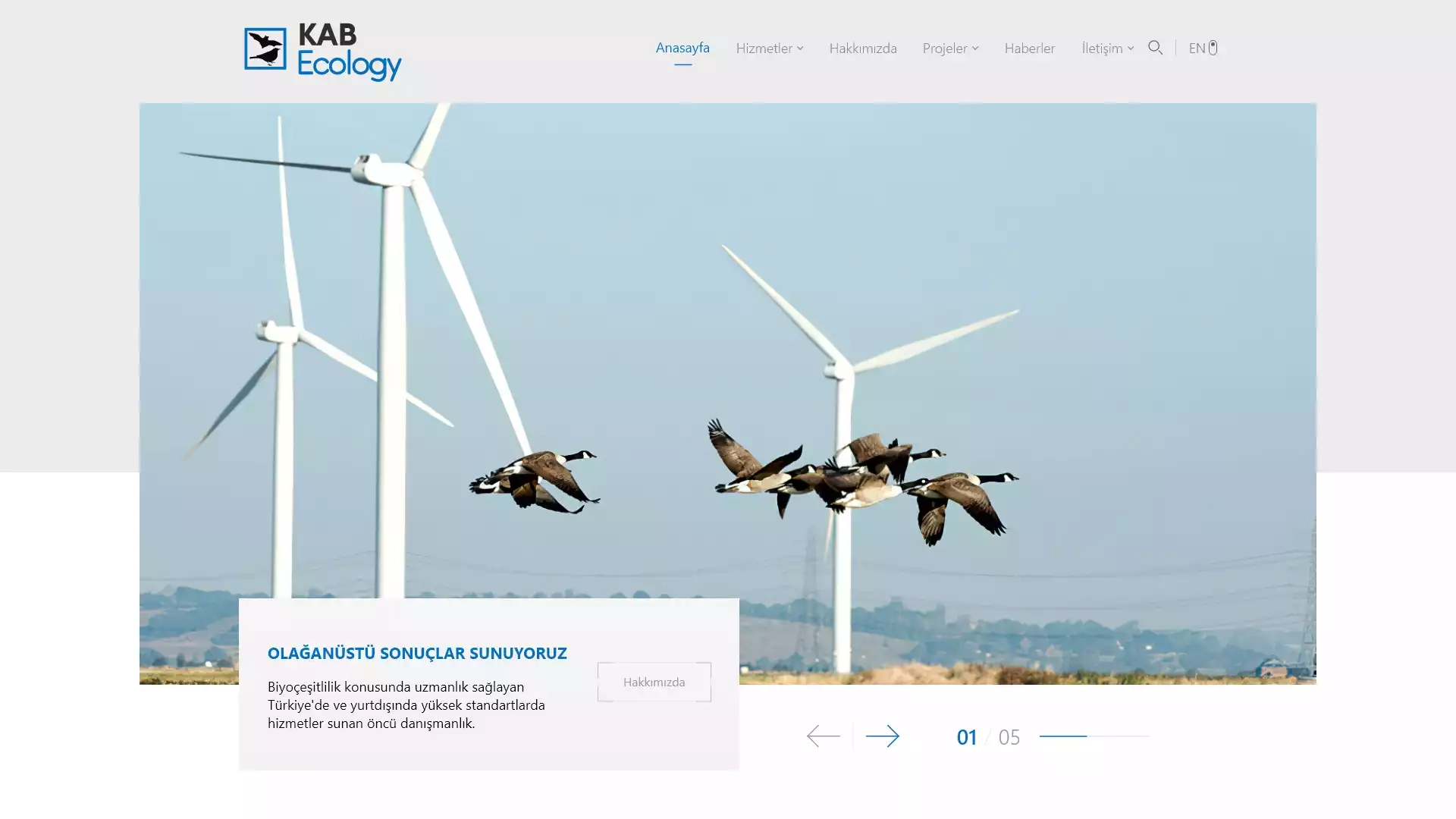
Task: Open Hakkımızda from the top navigation
Action: (x=863, y=48)
